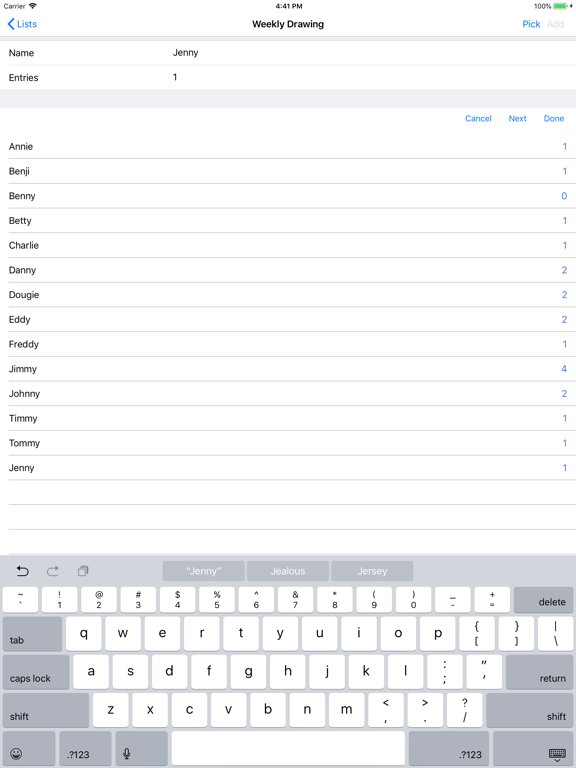Image resolution: width=576 pixels, height=768 pixels.
Task: Choose the Jersey autocomplete suggestion
Action: pos(372,571)
